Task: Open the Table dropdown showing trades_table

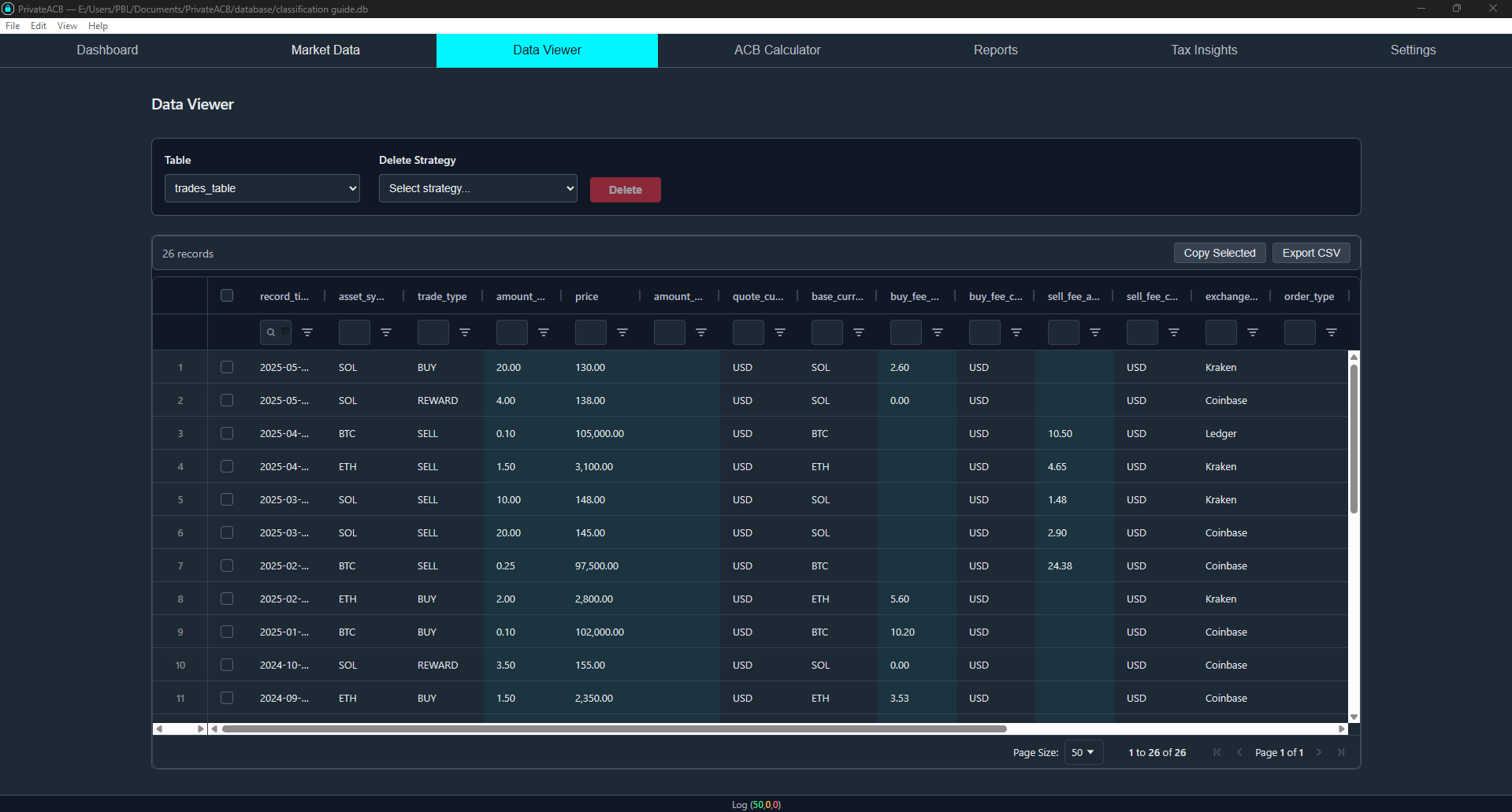Action: [262, 188]
